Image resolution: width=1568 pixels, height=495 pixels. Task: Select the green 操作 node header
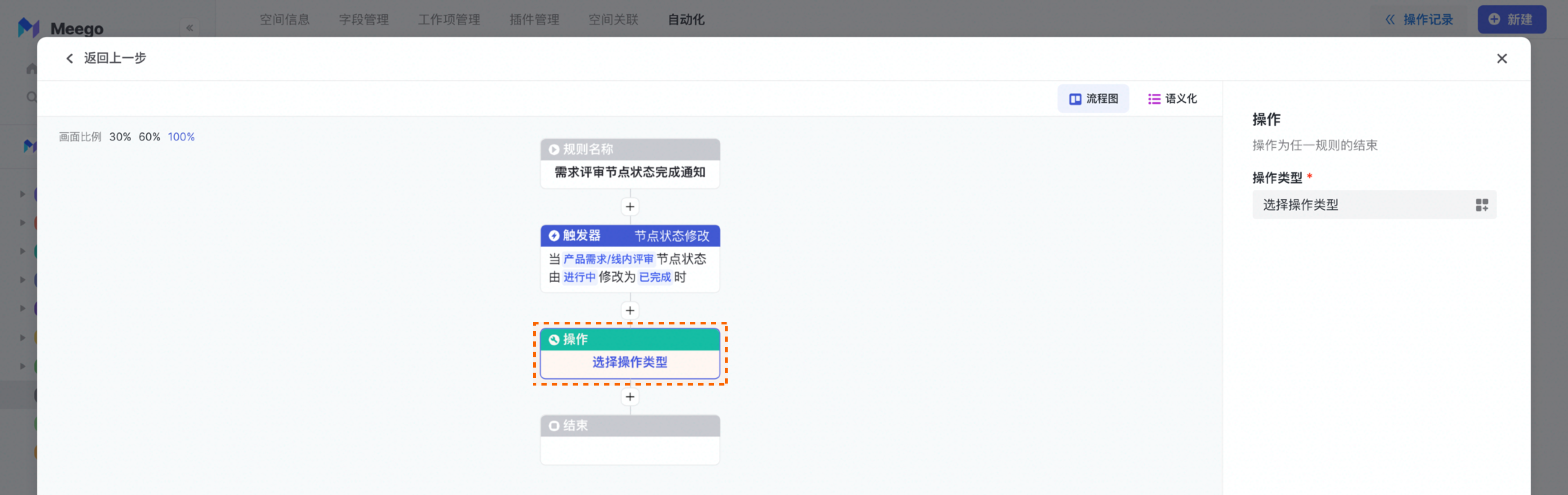630,340
